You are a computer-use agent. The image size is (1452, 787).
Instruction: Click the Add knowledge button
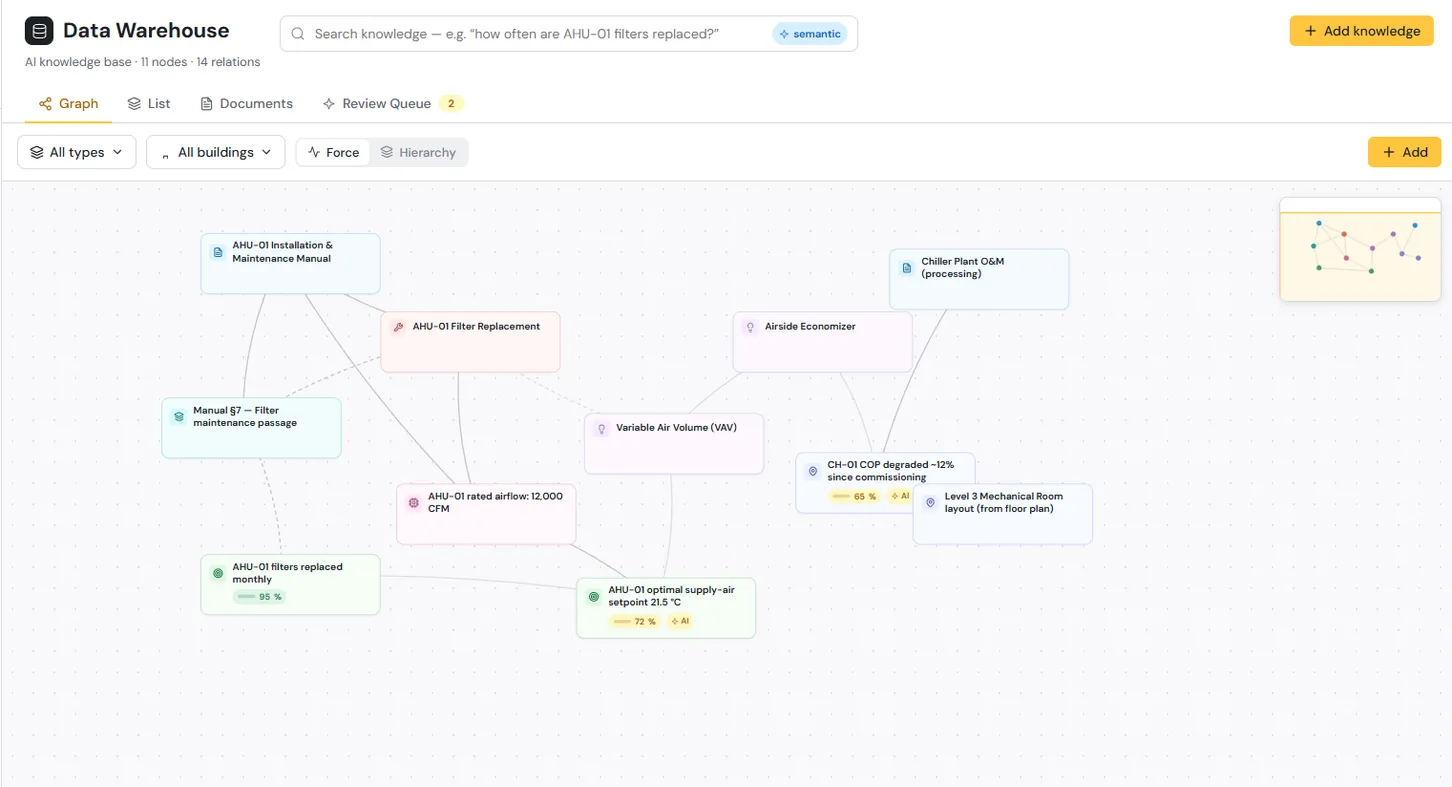coord(1362,31)
